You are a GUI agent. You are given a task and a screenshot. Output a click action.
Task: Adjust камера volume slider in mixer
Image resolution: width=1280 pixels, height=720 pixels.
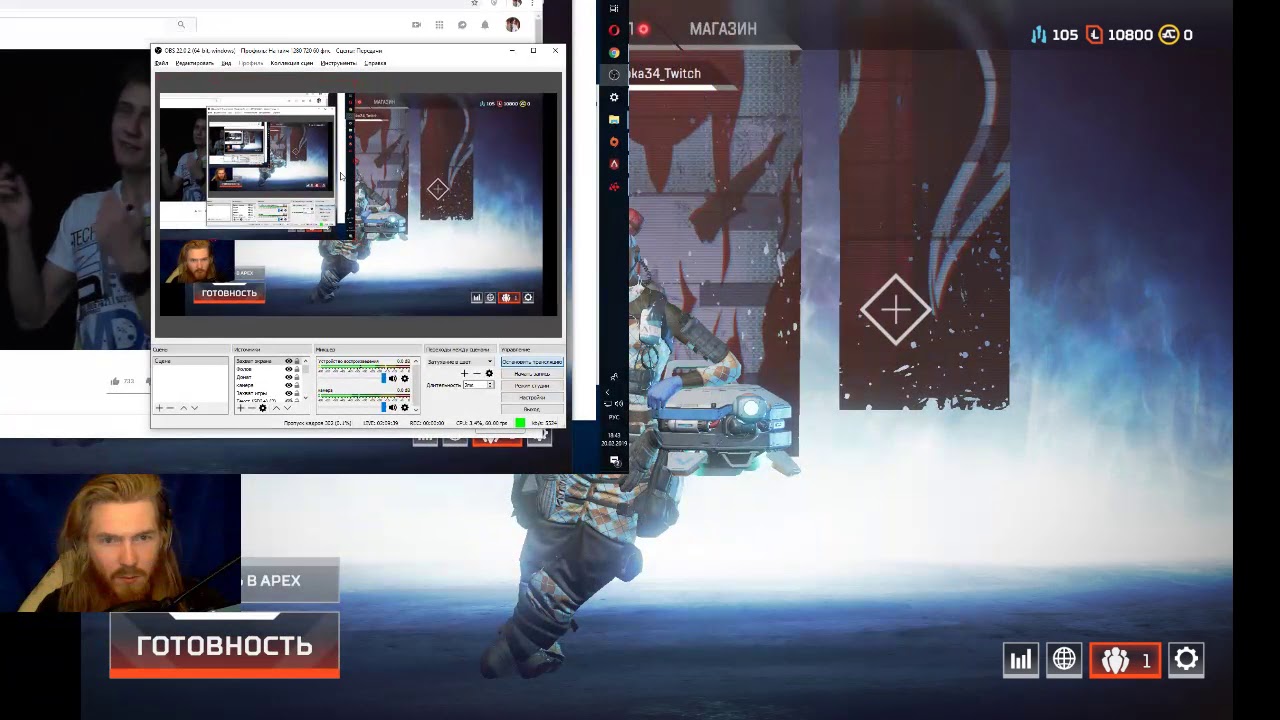pyautogui.click(x=352, y=407)
